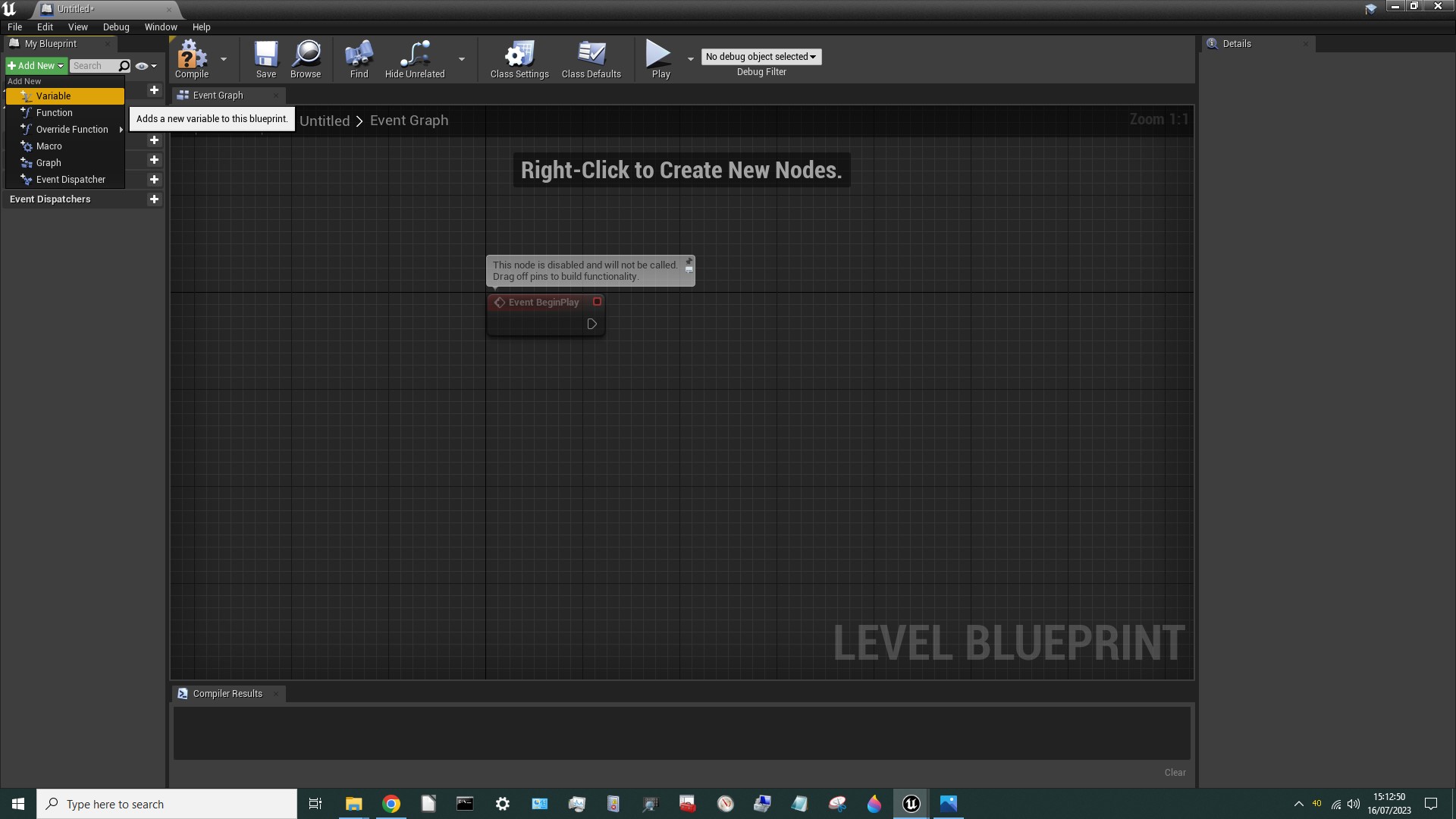Open volume control in tray

[1354, 804]
